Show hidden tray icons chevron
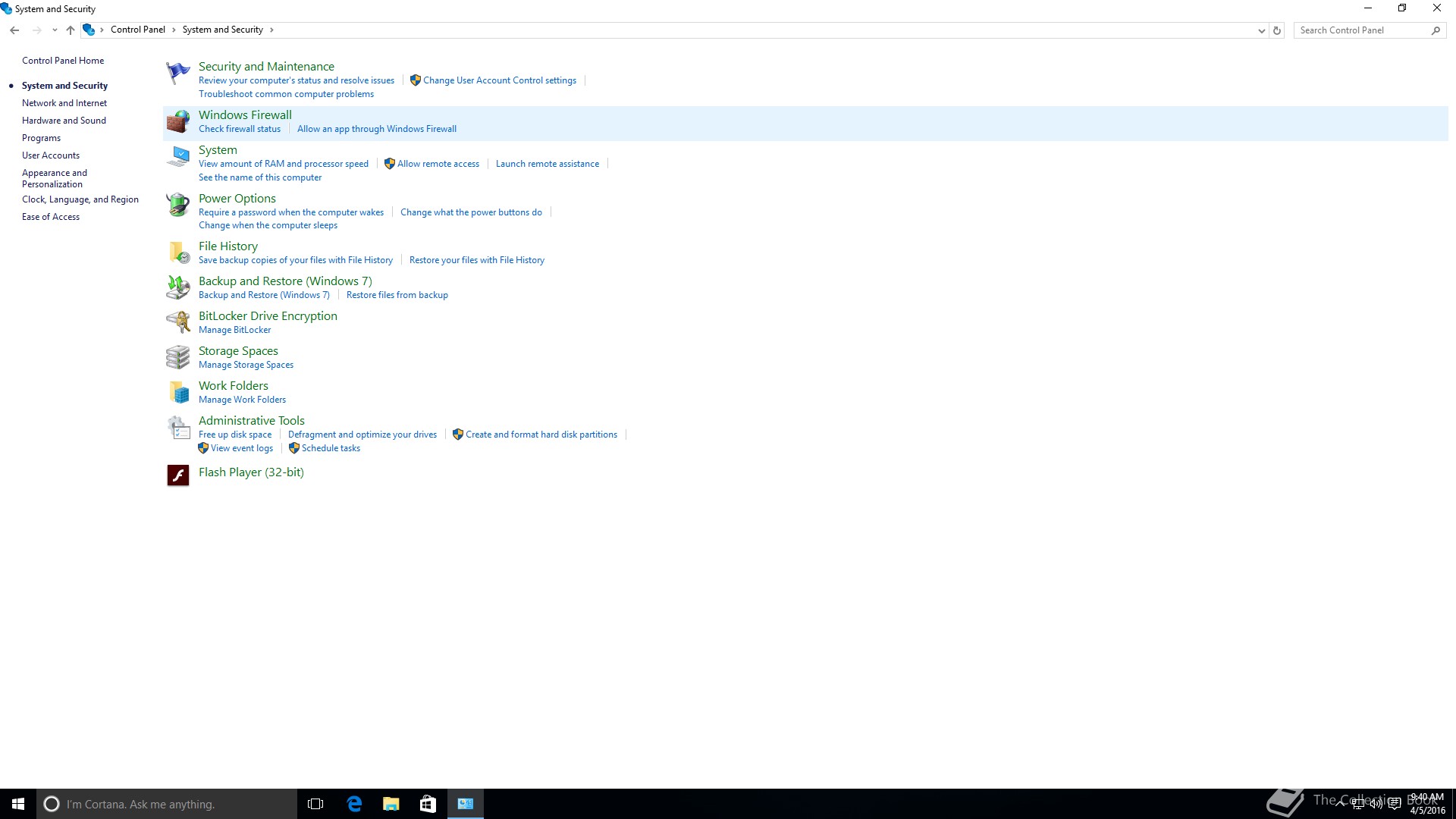The height and width of the screenshot is (819, 1456). pyautogui.click(x=1341, y=805)
